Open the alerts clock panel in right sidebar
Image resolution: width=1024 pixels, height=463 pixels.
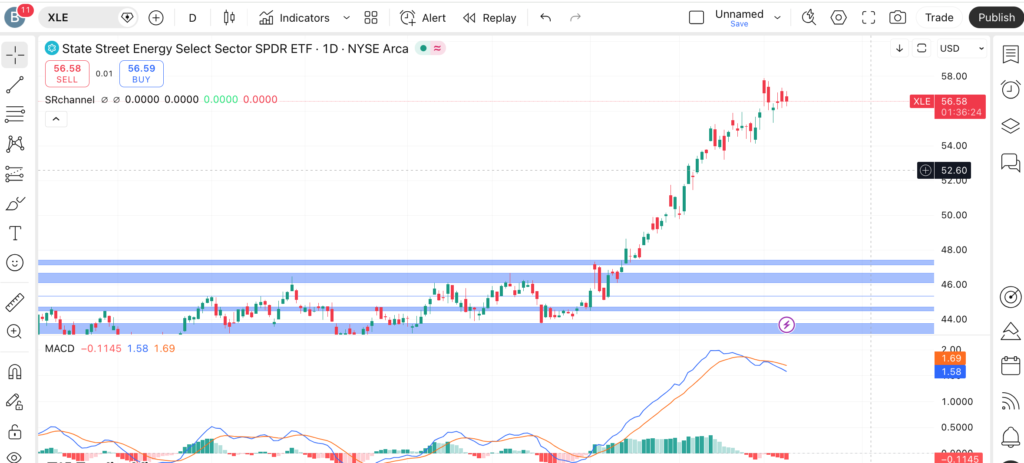click(1010, 89)
